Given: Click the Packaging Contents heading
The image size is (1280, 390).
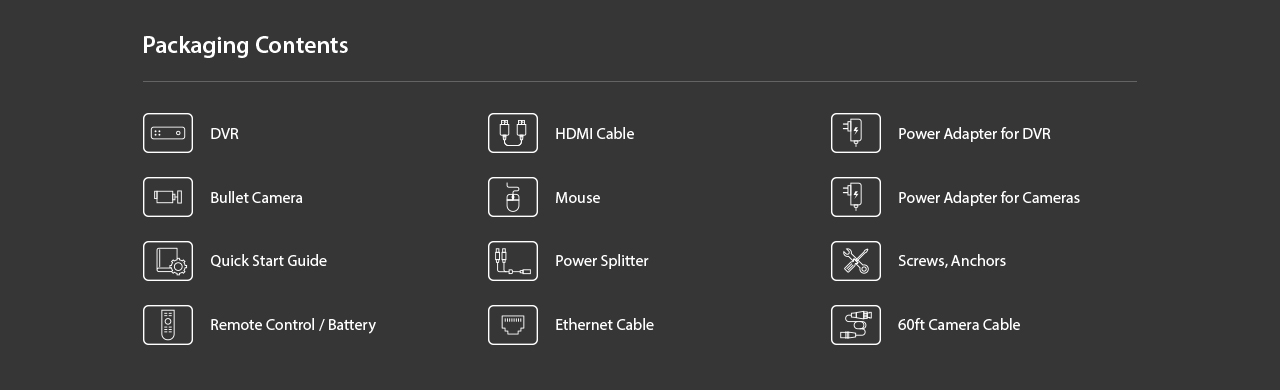Looking at the screenshot, I should (x=245, y=45).
